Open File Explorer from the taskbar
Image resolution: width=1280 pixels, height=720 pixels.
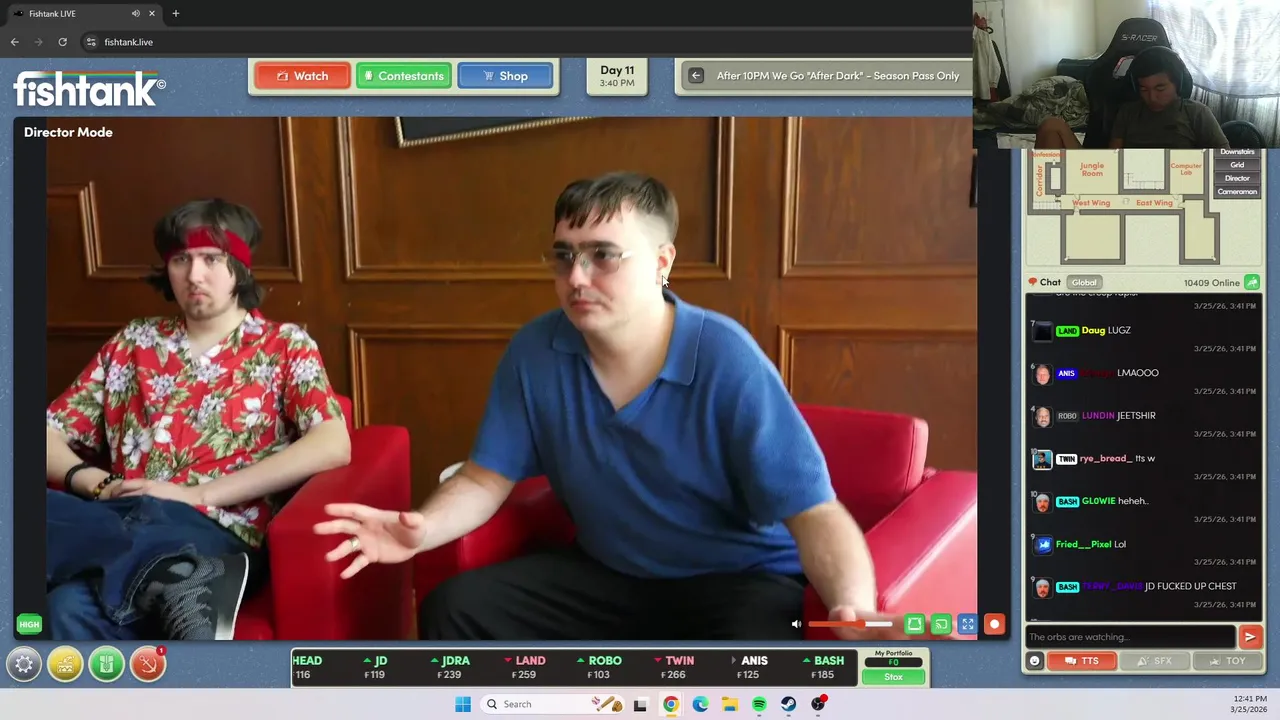730,704
